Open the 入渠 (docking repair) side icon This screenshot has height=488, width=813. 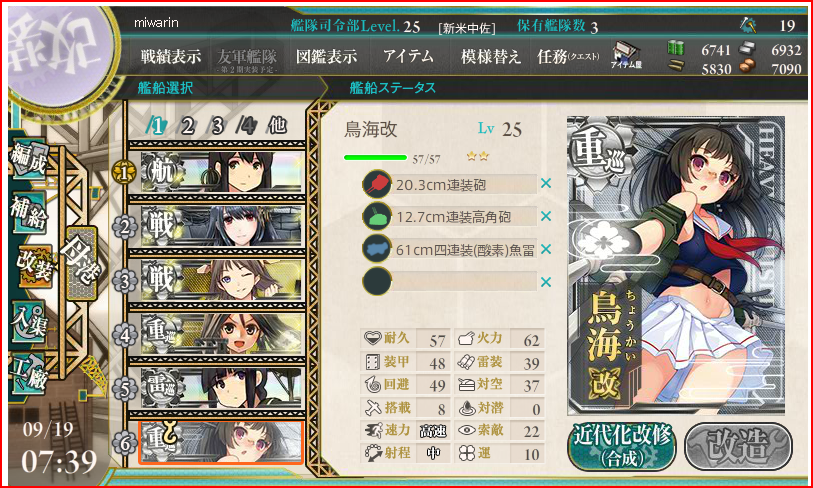30,322
